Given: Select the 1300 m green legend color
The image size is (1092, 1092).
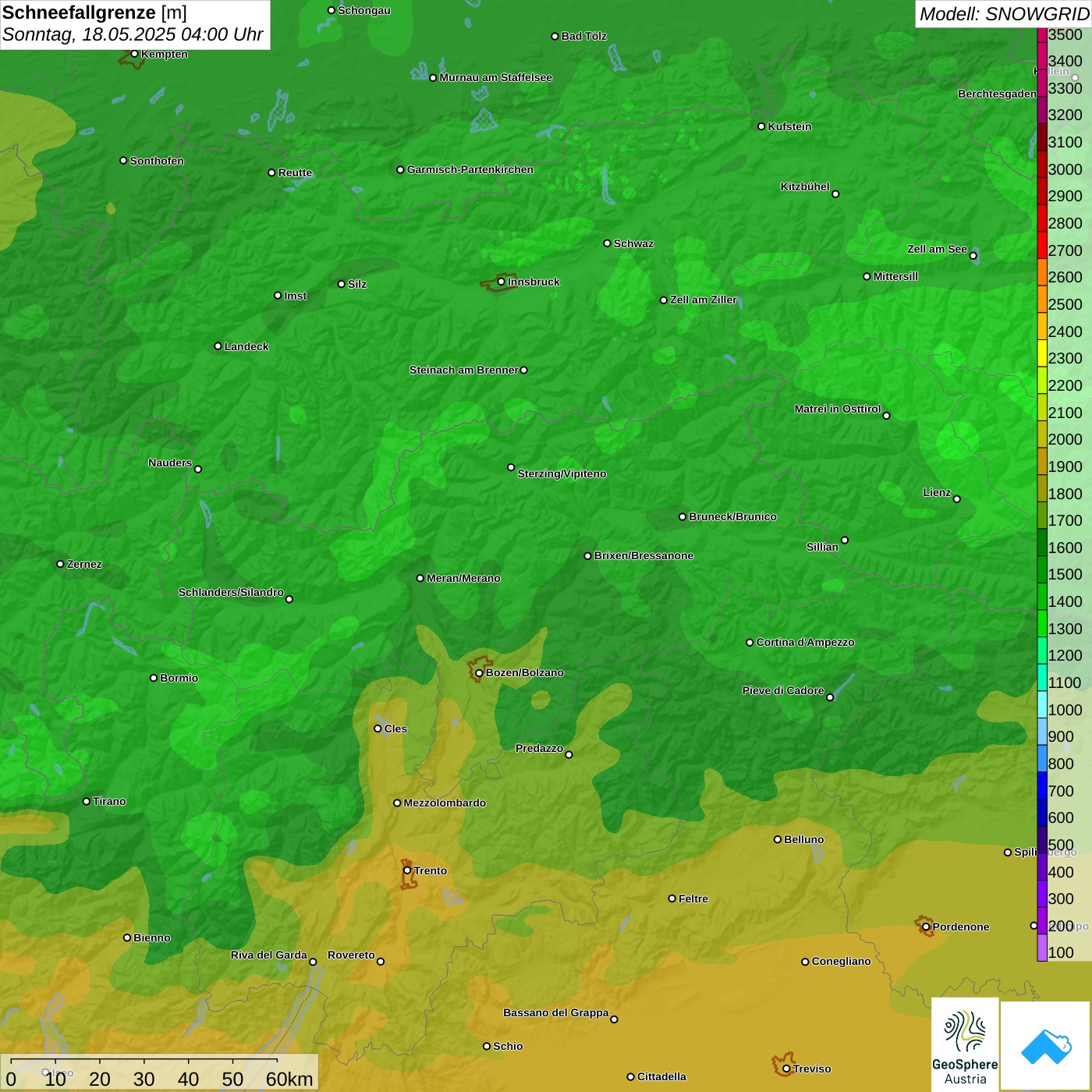Looking at the screenshot, I should point(1042,623).
